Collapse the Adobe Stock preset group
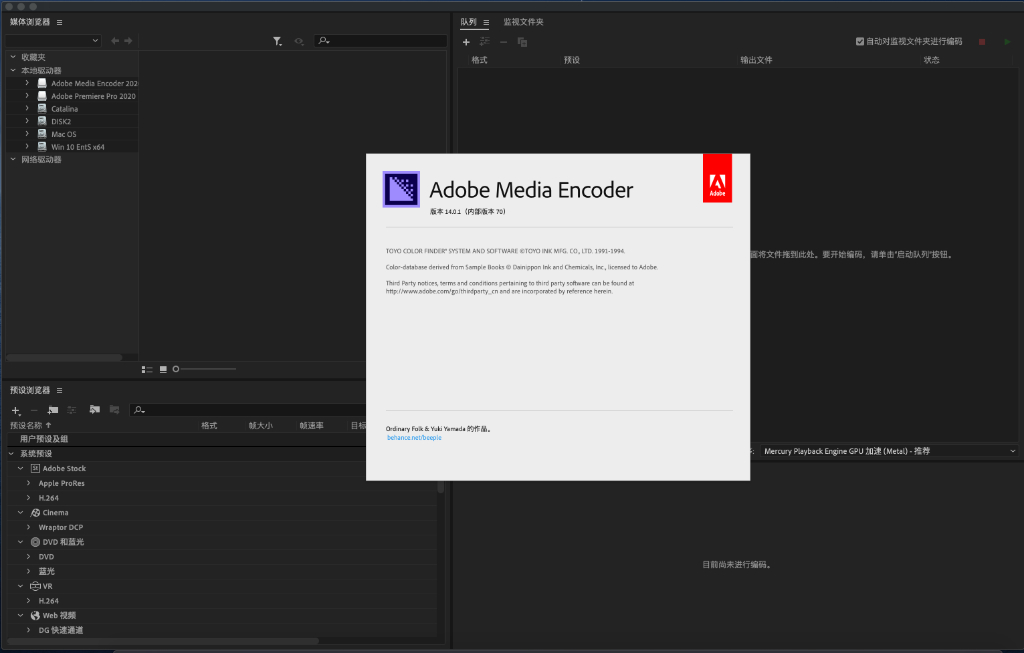The height and width of the screenshot is (653, 1024). (x=20, y=468)
